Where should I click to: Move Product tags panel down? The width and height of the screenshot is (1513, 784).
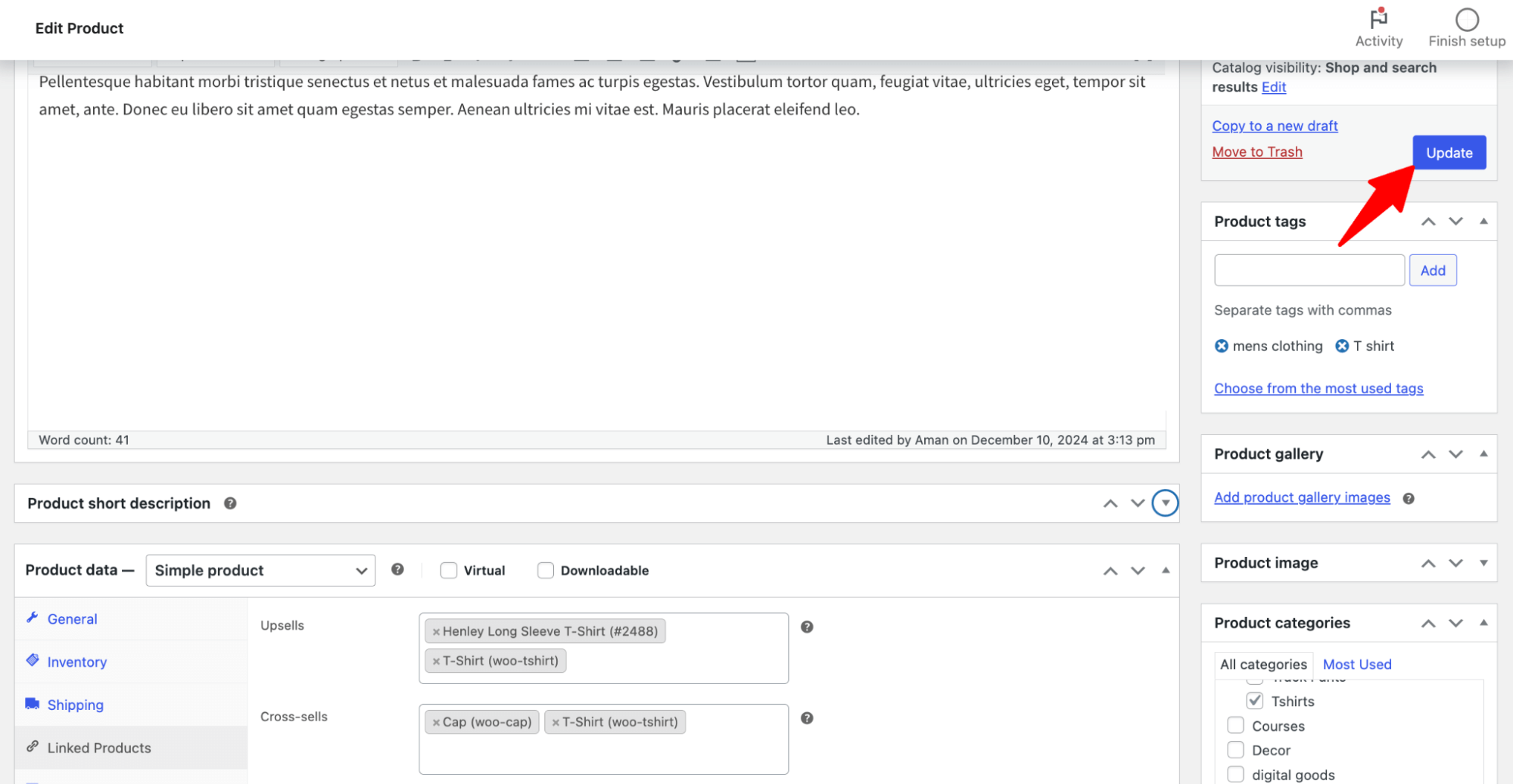coord(1455,222)
